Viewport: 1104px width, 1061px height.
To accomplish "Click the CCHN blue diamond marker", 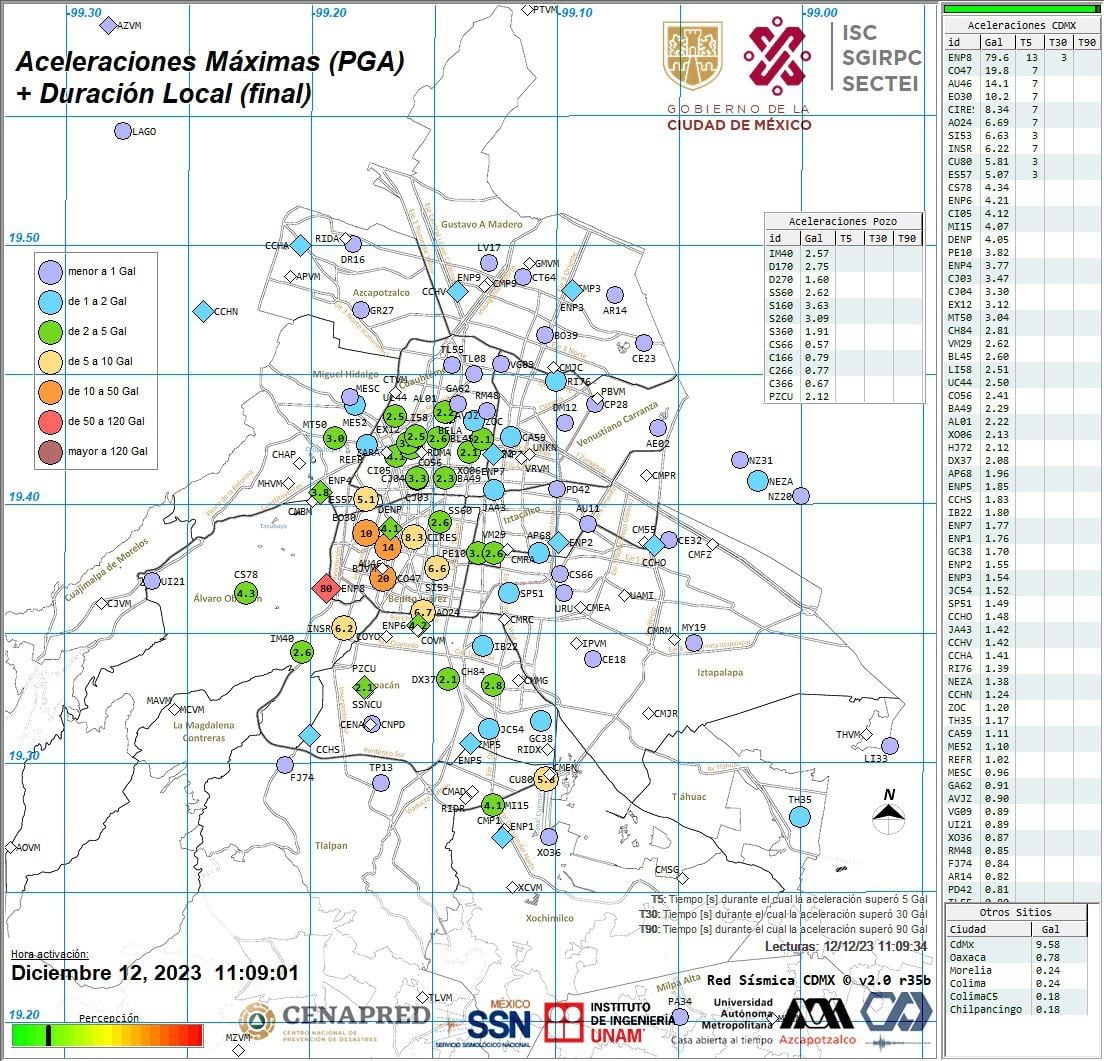I will tap(203, 311).
